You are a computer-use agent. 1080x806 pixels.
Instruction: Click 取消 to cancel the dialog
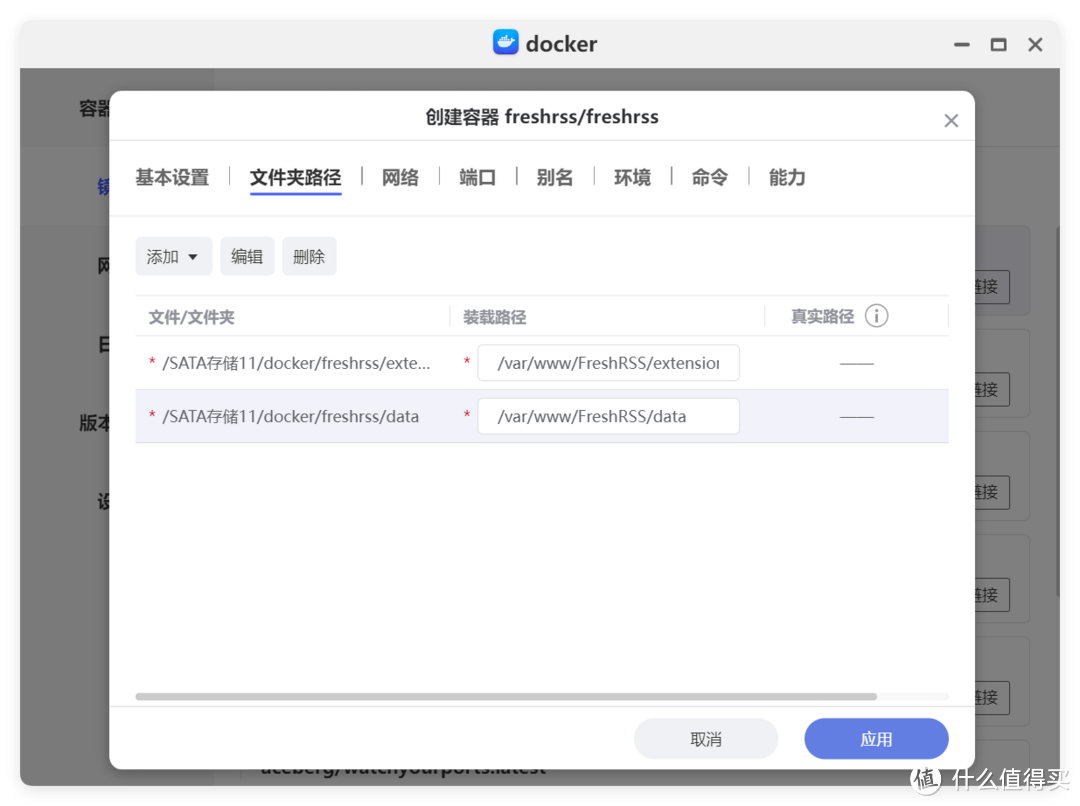pyautogui.click(x=706, y=738)
